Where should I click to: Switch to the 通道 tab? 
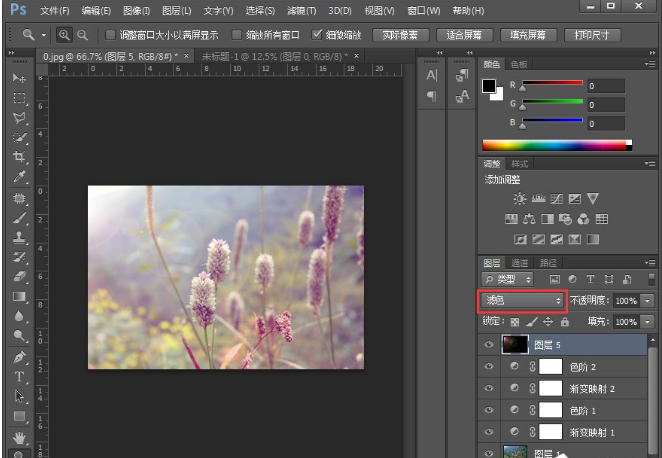[x=520, y=262]
